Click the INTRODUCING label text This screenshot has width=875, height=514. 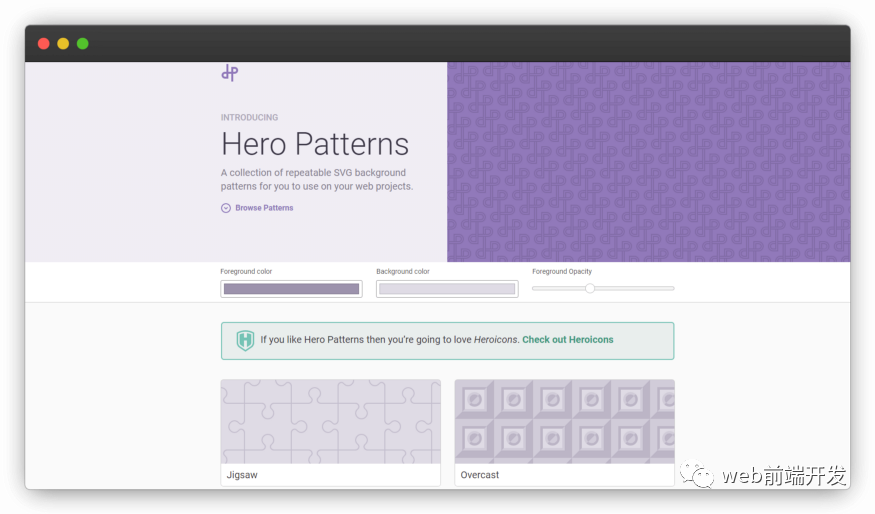click(x=249, y=117)
